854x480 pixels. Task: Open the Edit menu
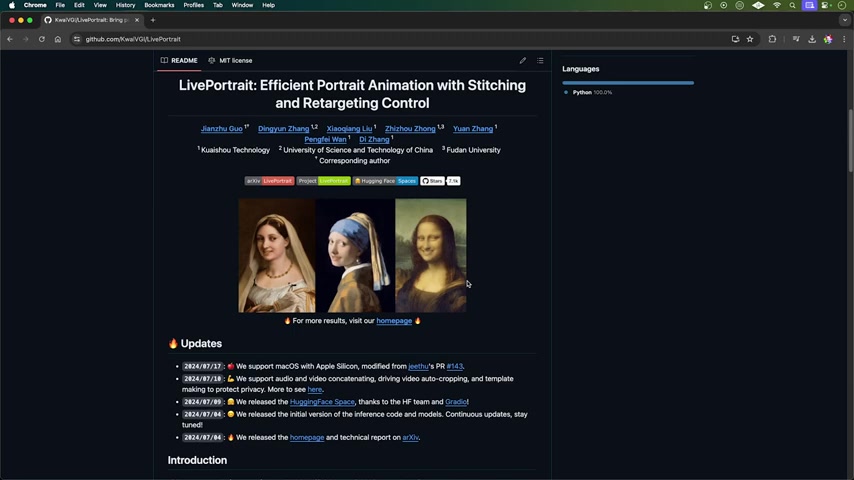coord(79,5)
